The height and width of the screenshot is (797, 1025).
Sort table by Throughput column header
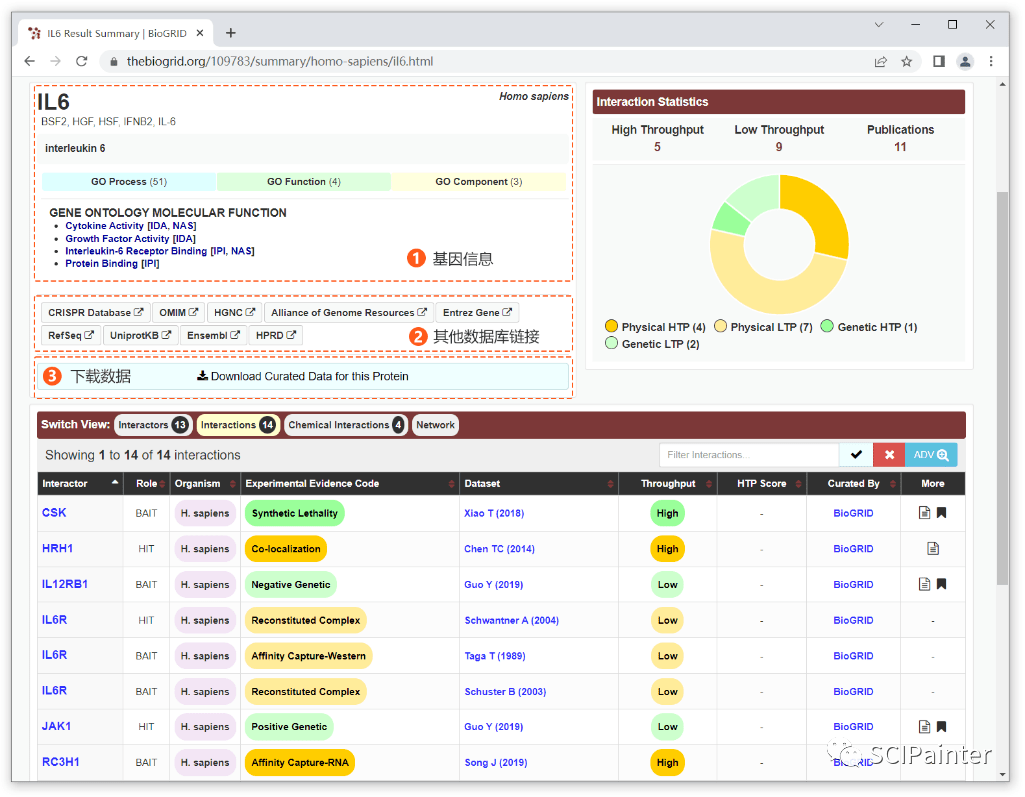pos(667,484)
